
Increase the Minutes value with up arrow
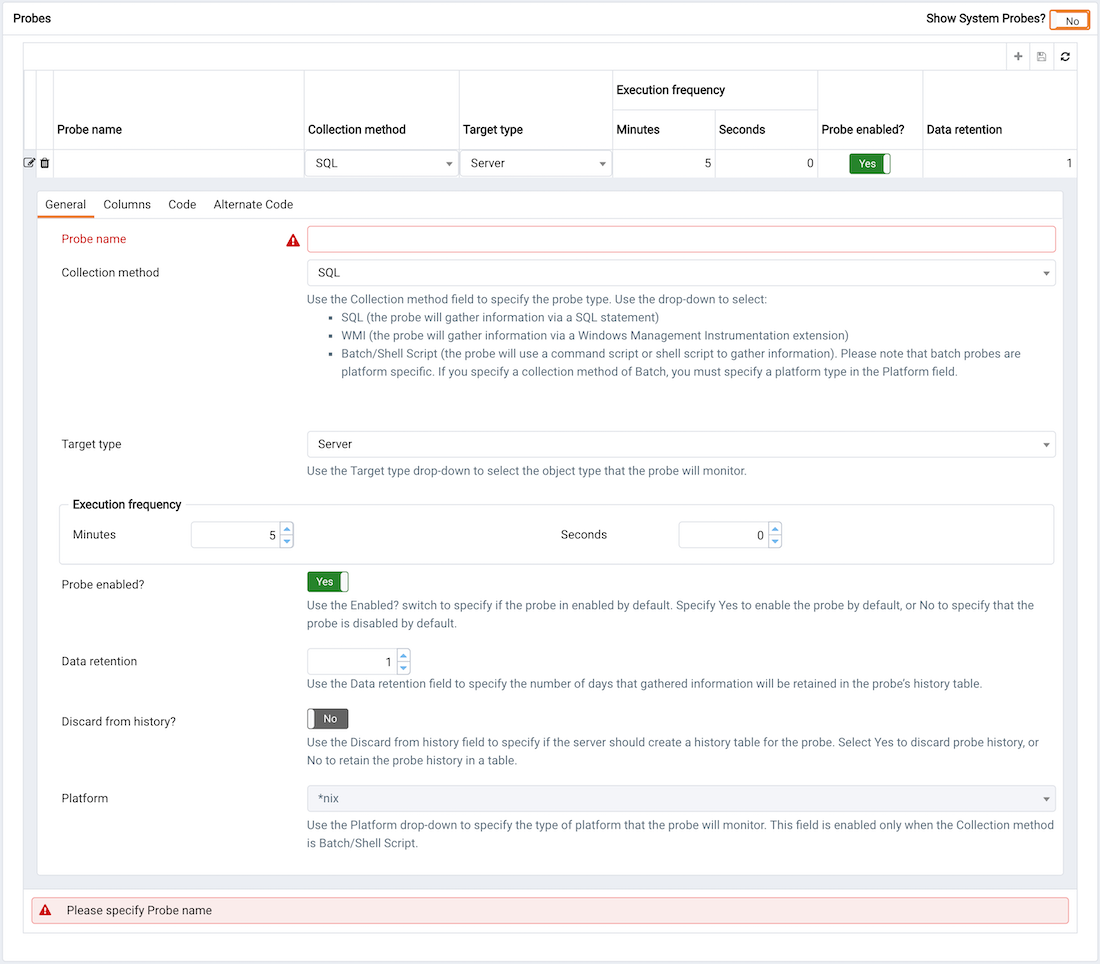(287, 529)
